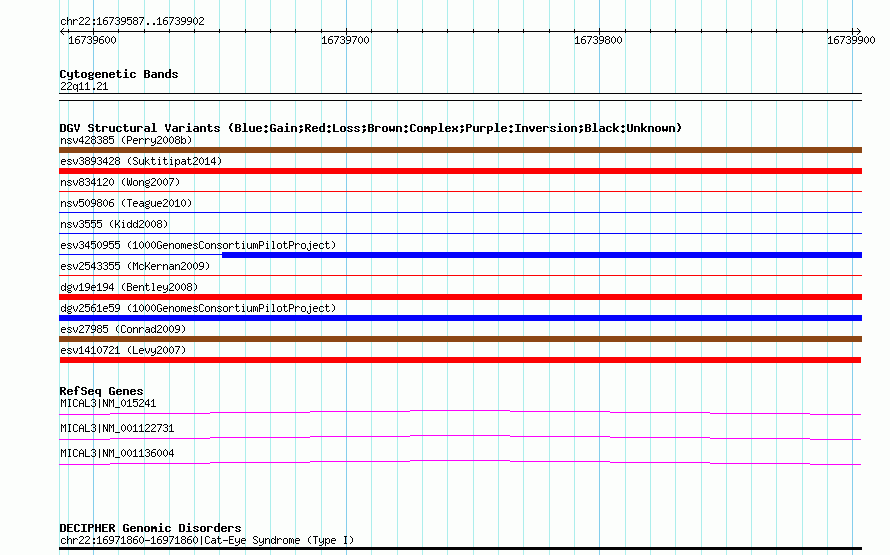Click thick red bar under esv3893428
The height and width of the screenshot is (555, 890).
[460, 171]
